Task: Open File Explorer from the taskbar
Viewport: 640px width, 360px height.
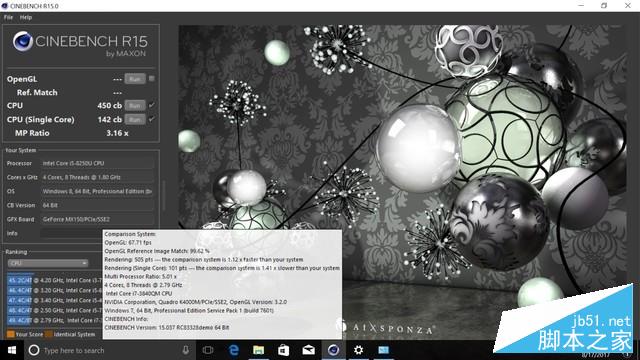Action: pos(258,350)
